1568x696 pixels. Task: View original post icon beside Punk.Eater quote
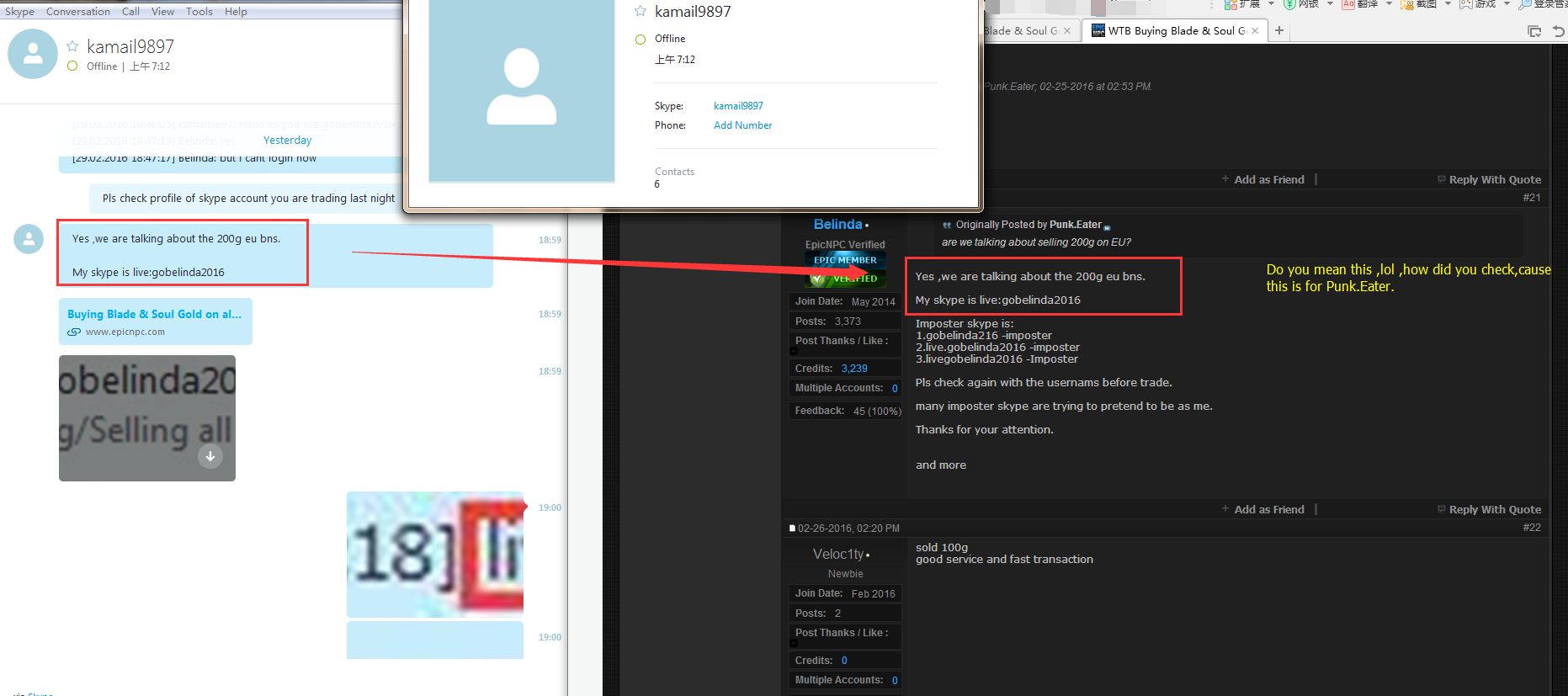coord(1107,226)
